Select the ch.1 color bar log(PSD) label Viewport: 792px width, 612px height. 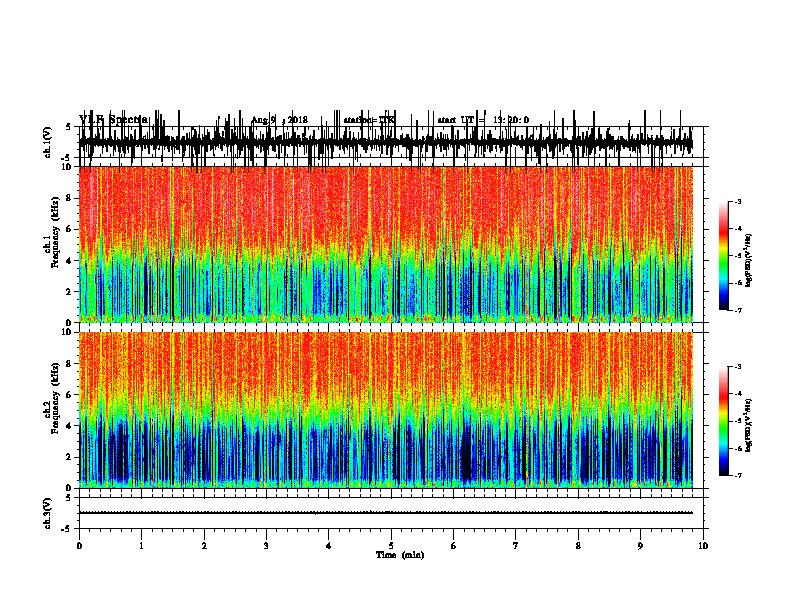coord(748,261)
